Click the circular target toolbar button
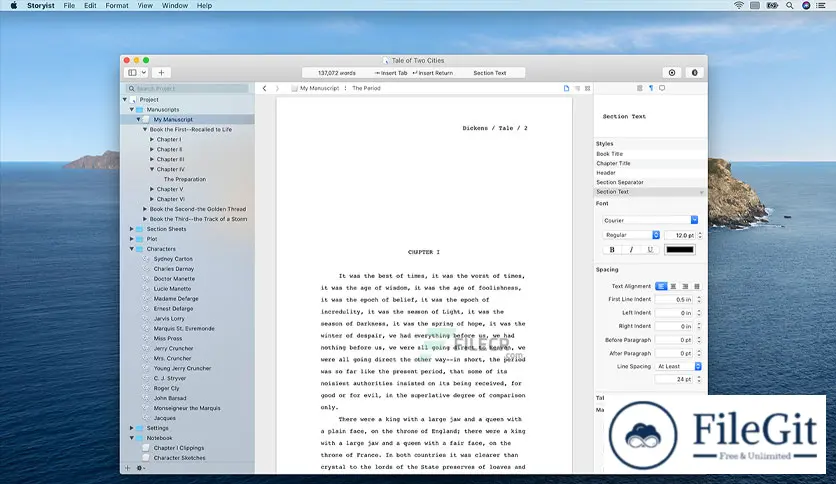This screenshot has height=484, width=836. 672,72
